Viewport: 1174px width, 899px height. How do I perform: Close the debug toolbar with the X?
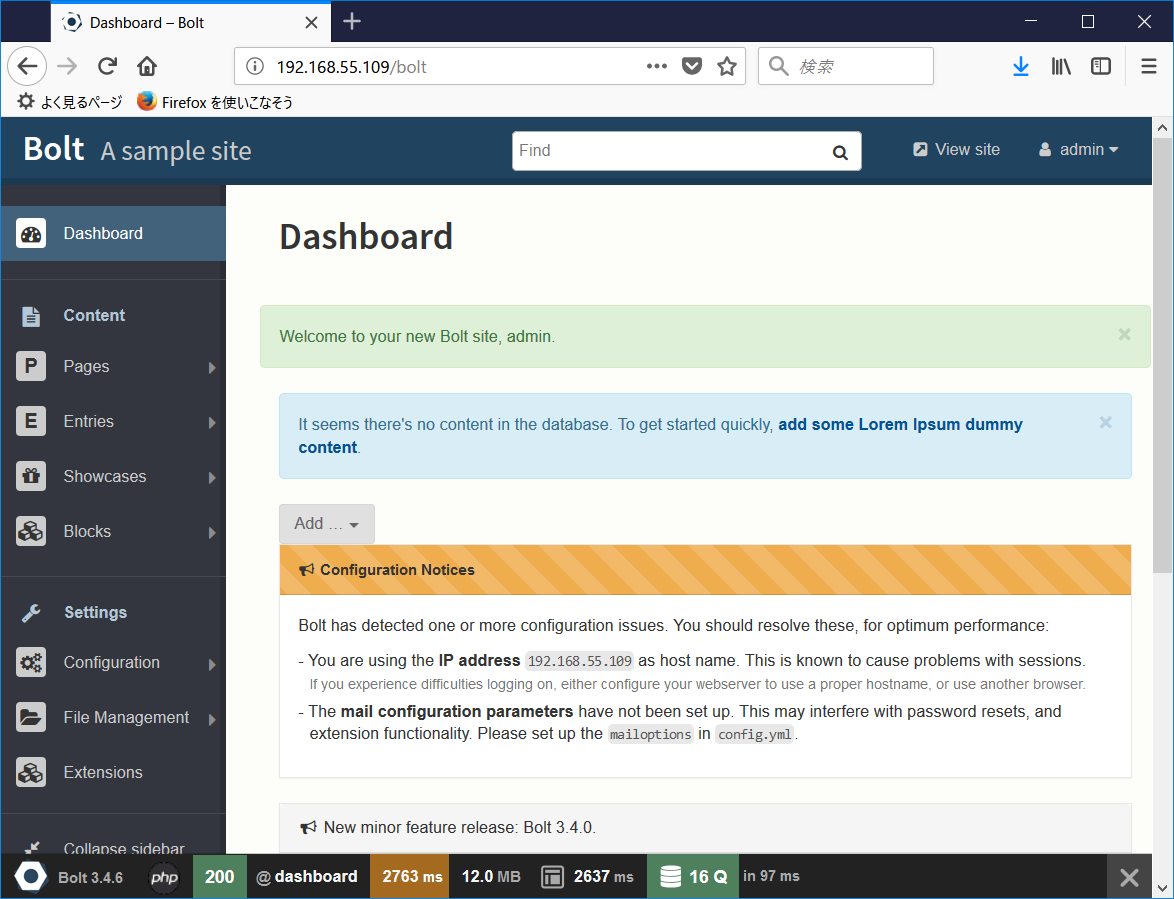point(1129,877)
